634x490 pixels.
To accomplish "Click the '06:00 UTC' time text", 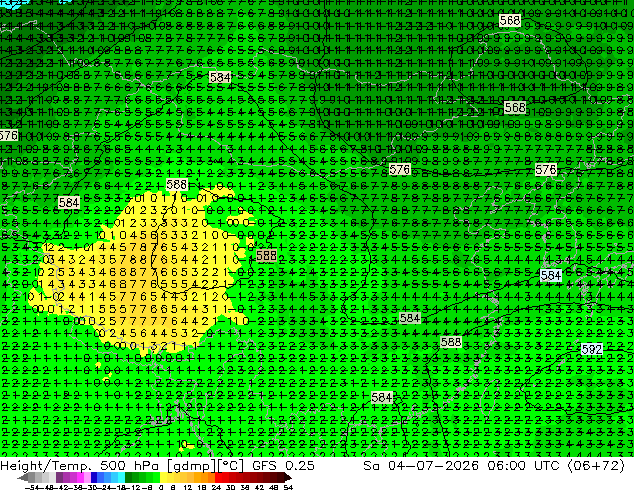I will click(523, 466).
